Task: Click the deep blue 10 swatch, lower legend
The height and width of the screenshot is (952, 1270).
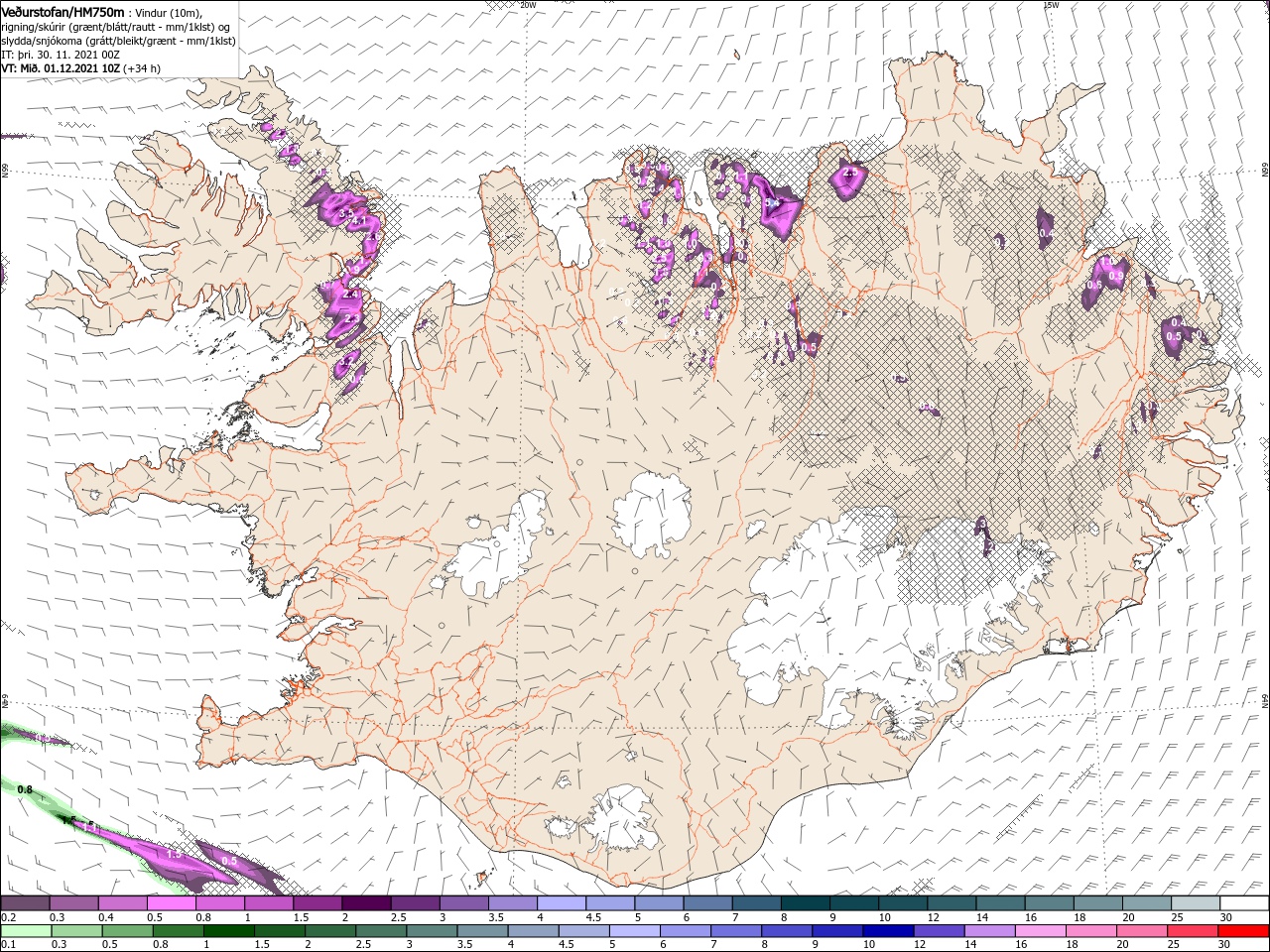Action: [x=888, y=931]
